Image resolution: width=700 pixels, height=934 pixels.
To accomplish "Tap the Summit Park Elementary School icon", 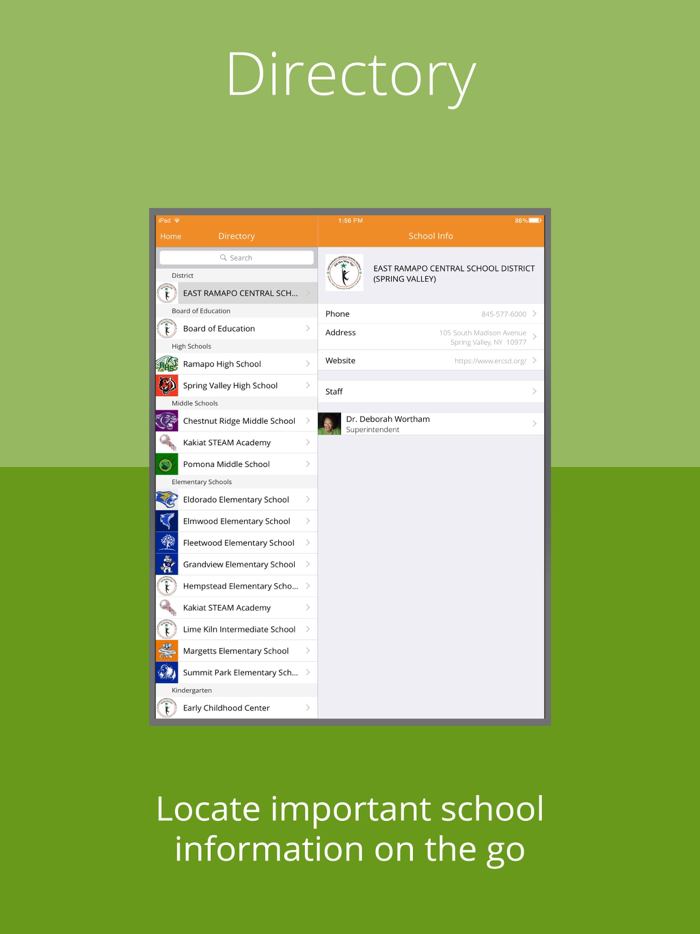I will [x=167, y=673].
